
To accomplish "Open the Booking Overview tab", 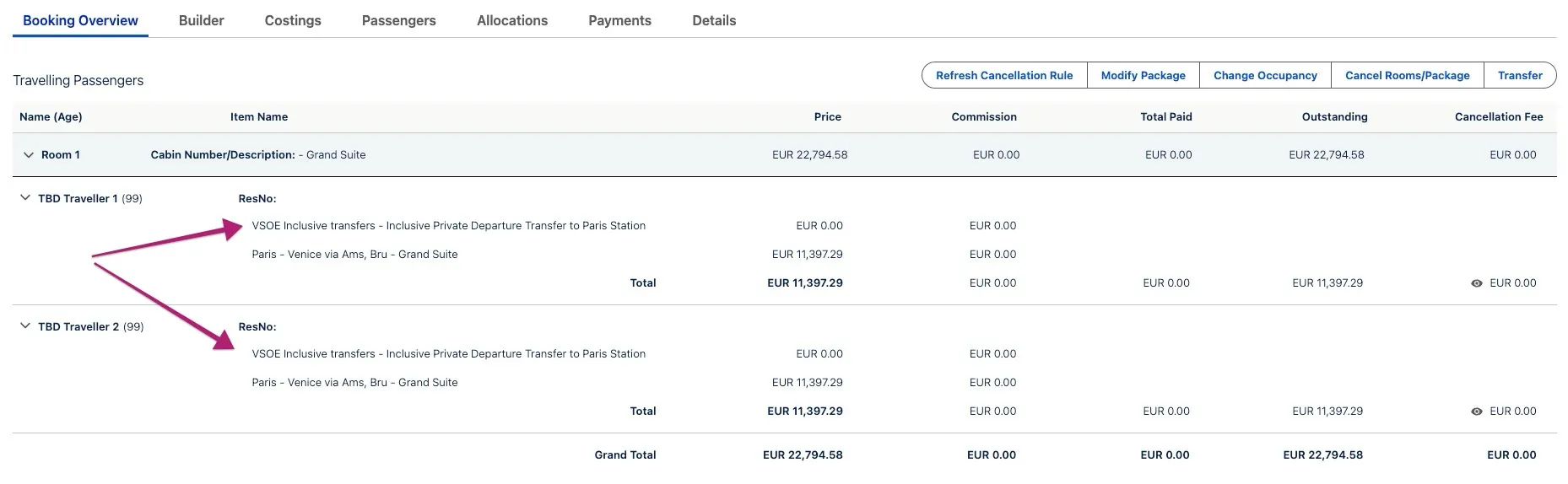I will [x=80, y=20].
